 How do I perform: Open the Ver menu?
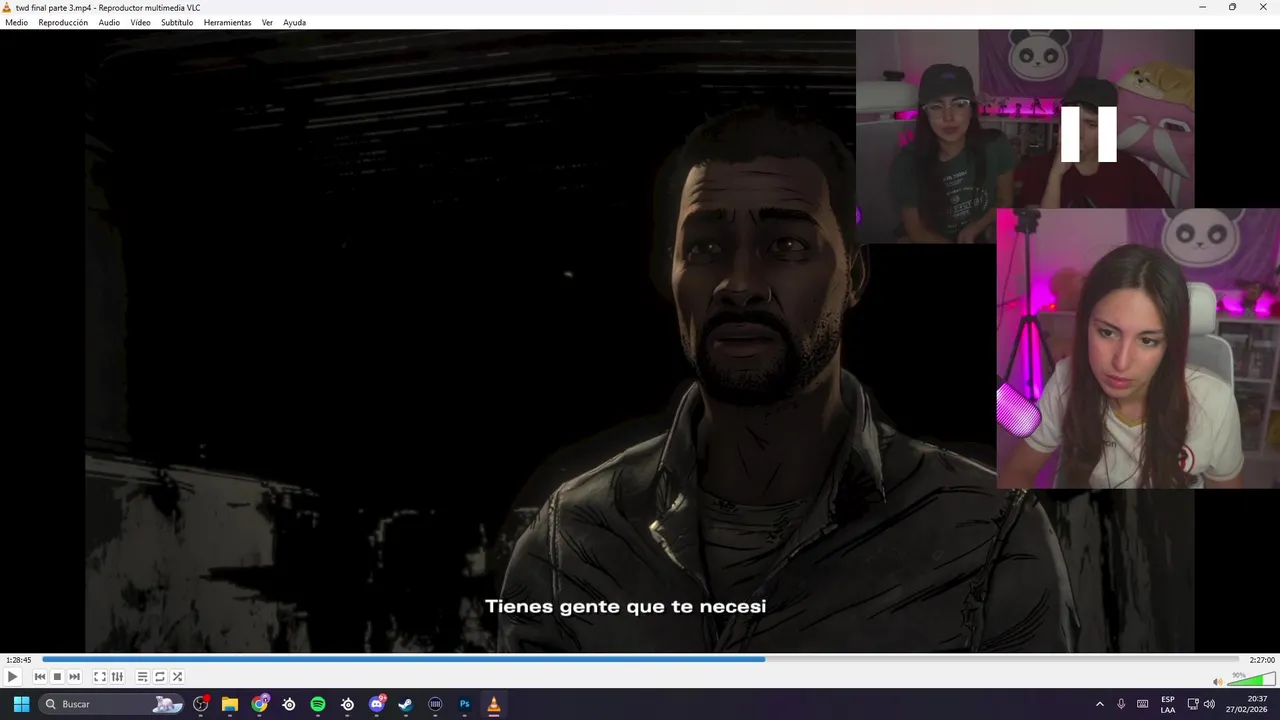267,22
